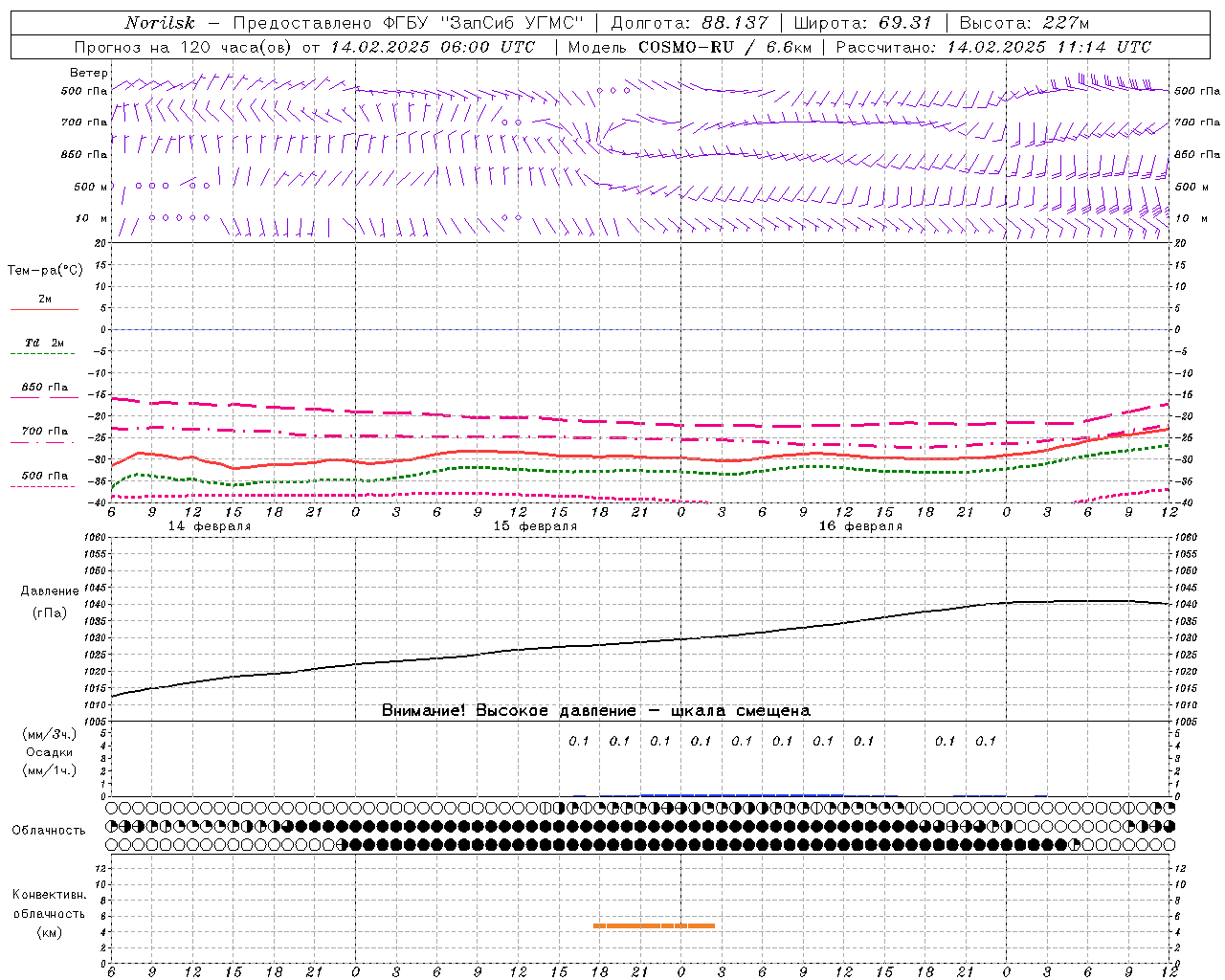
Task: Select the Широта: 69.31 value
Action: coord(863,23)
